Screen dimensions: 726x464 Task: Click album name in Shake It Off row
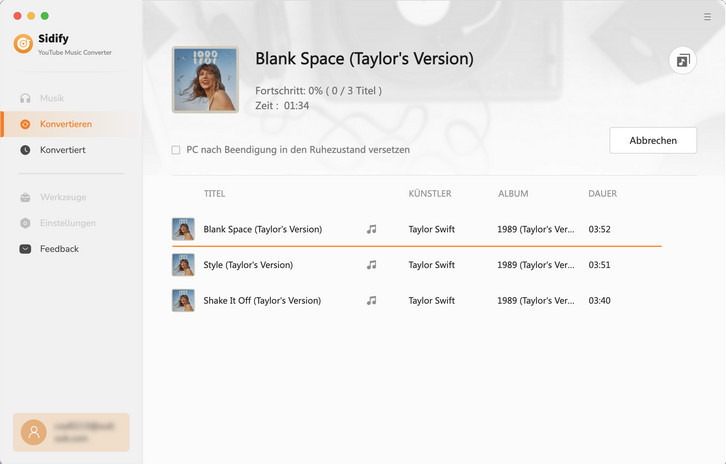536,301
